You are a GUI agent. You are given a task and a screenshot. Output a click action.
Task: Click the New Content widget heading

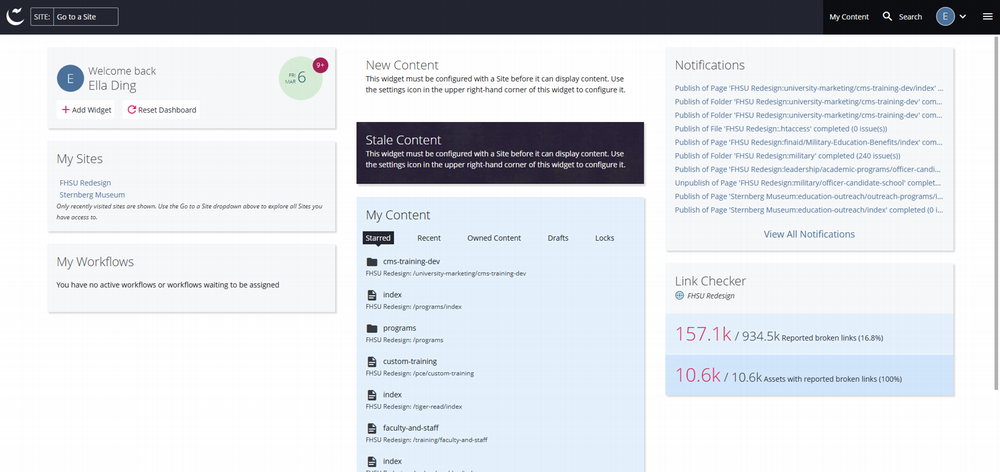[402, 65]
